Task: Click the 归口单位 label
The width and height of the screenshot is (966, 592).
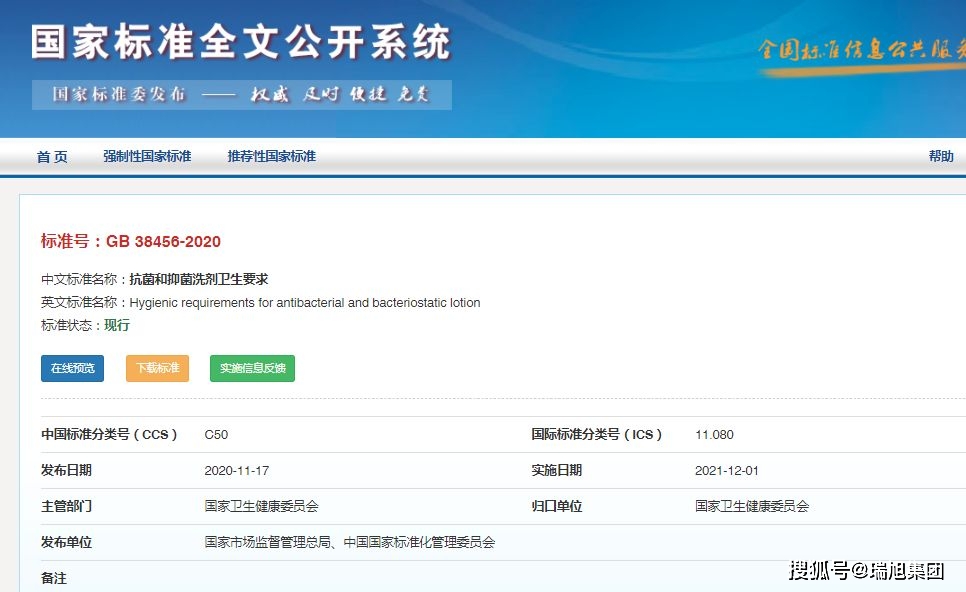Action: click(557, 506)
